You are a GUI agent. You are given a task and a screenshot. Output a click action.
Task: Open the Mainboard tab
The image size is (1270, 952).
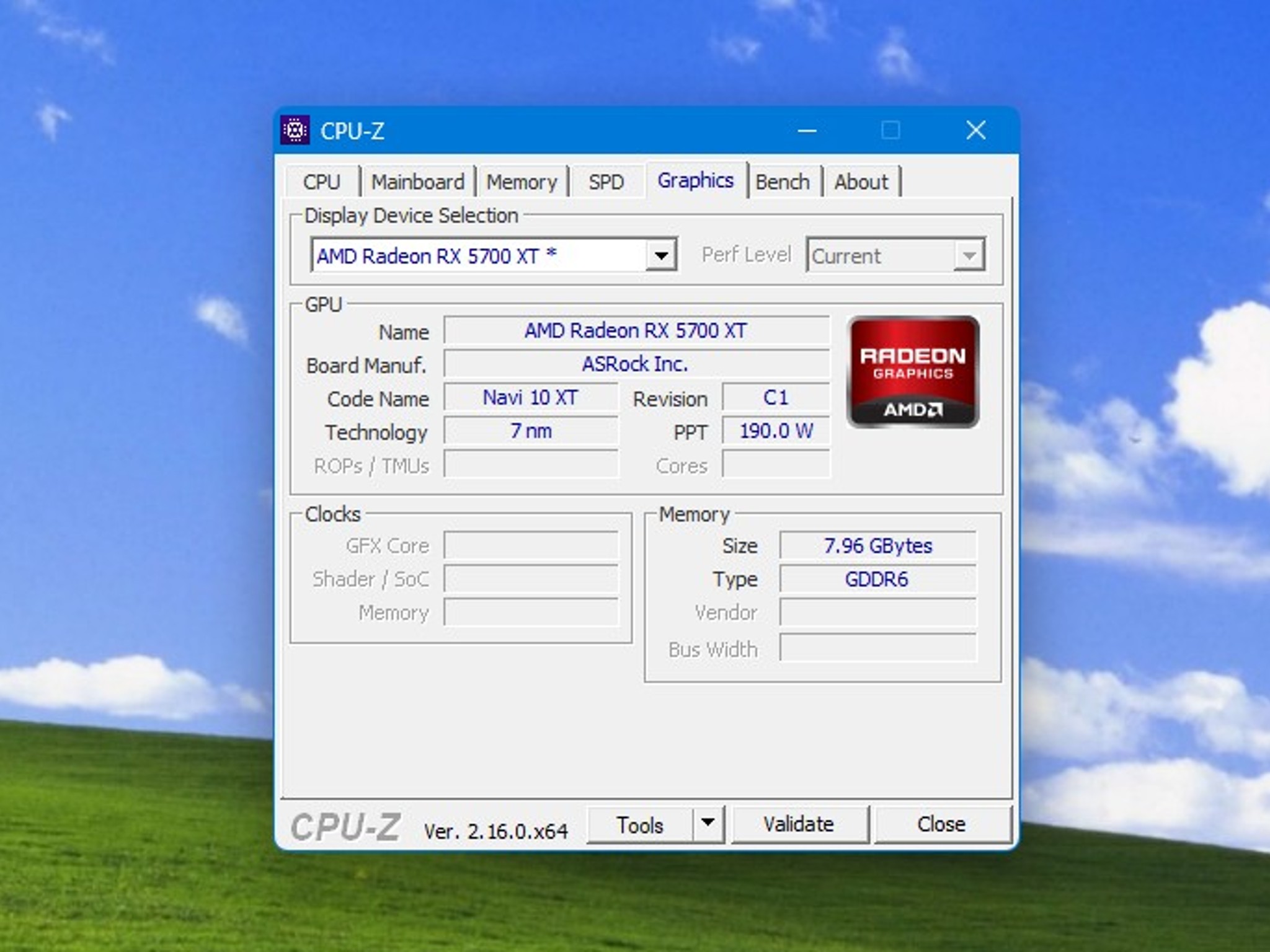coord(418,182)
